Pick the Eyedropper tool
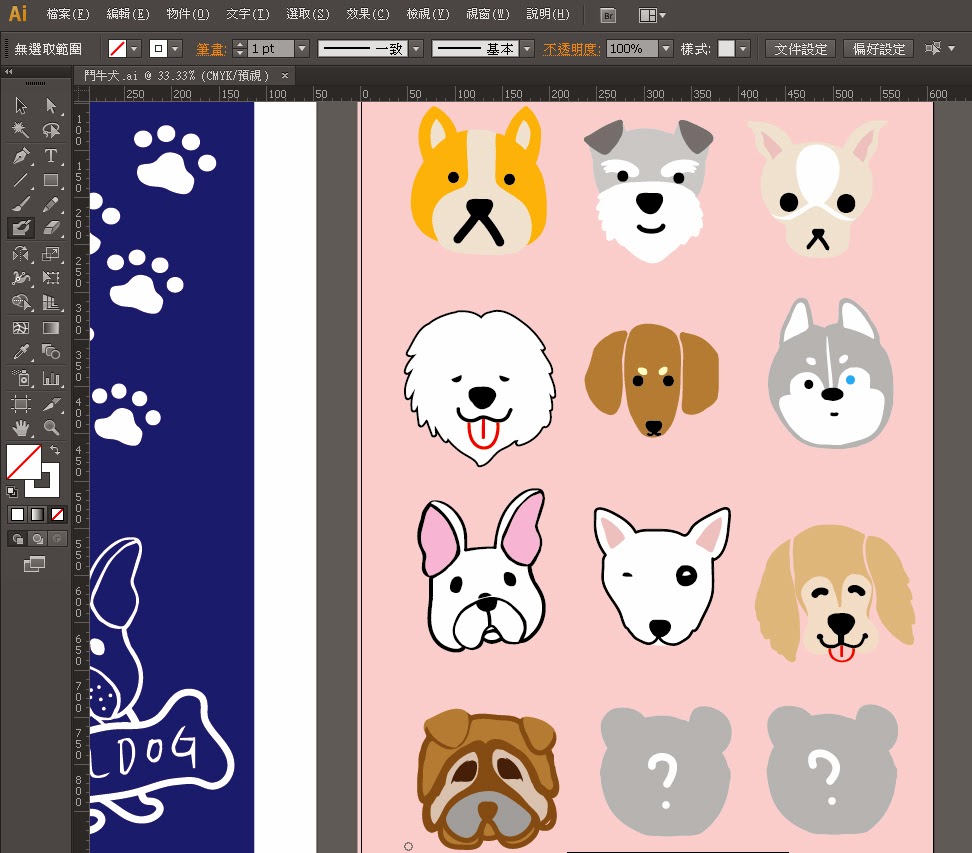 coord(20,352)
